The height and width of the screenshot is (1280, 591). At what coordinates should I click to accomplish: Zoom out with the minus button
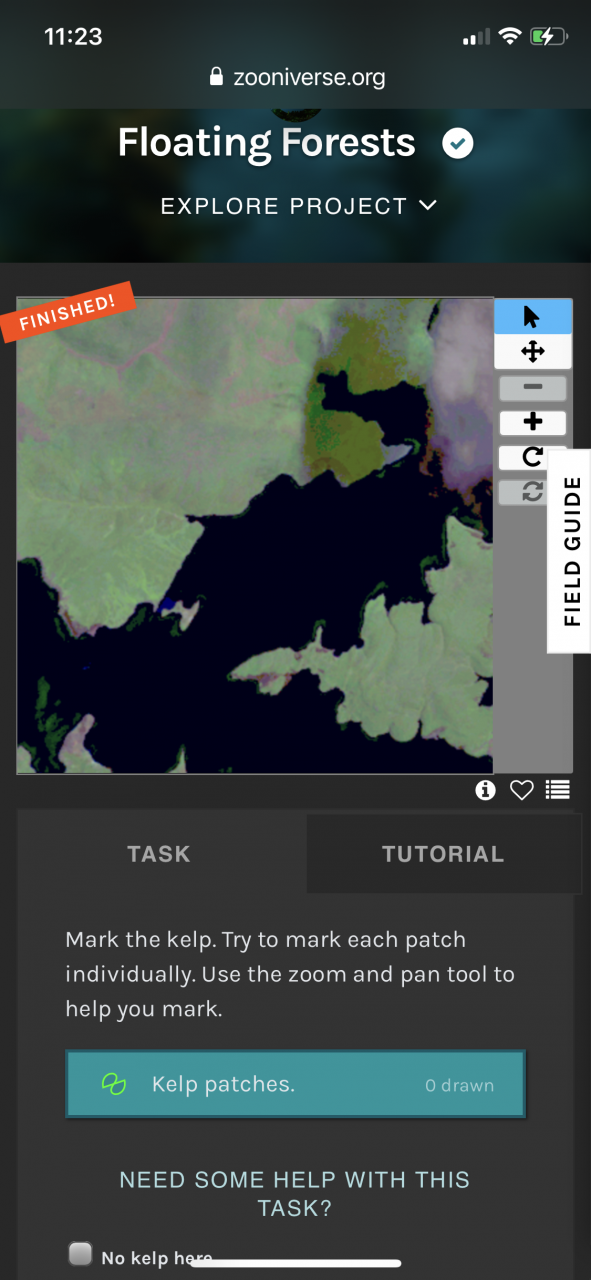(x=532, y=387)
